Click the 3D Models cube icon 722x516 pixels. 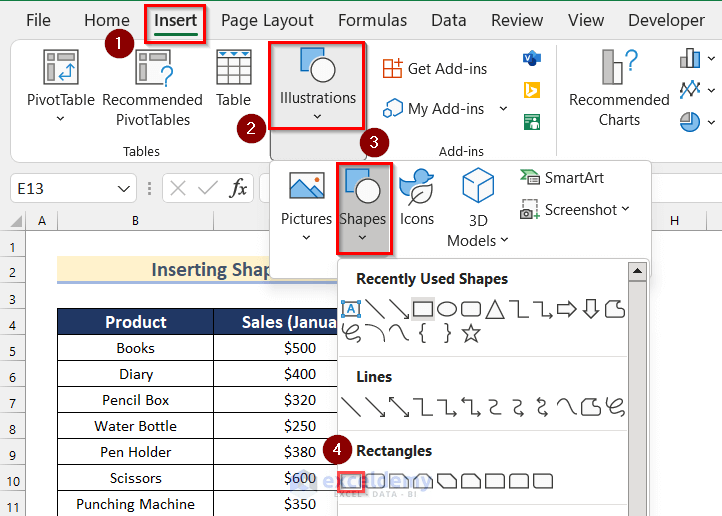click(478, 185)
